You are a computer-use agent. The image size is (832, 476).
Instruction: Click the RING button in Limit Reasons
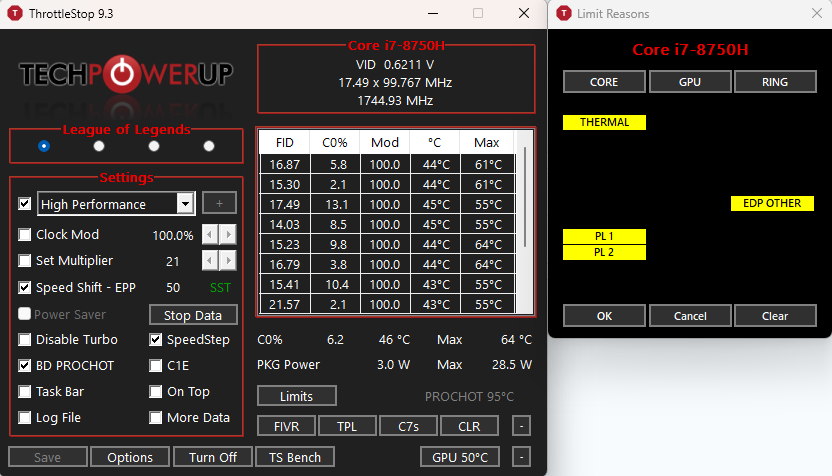point(775,82)
